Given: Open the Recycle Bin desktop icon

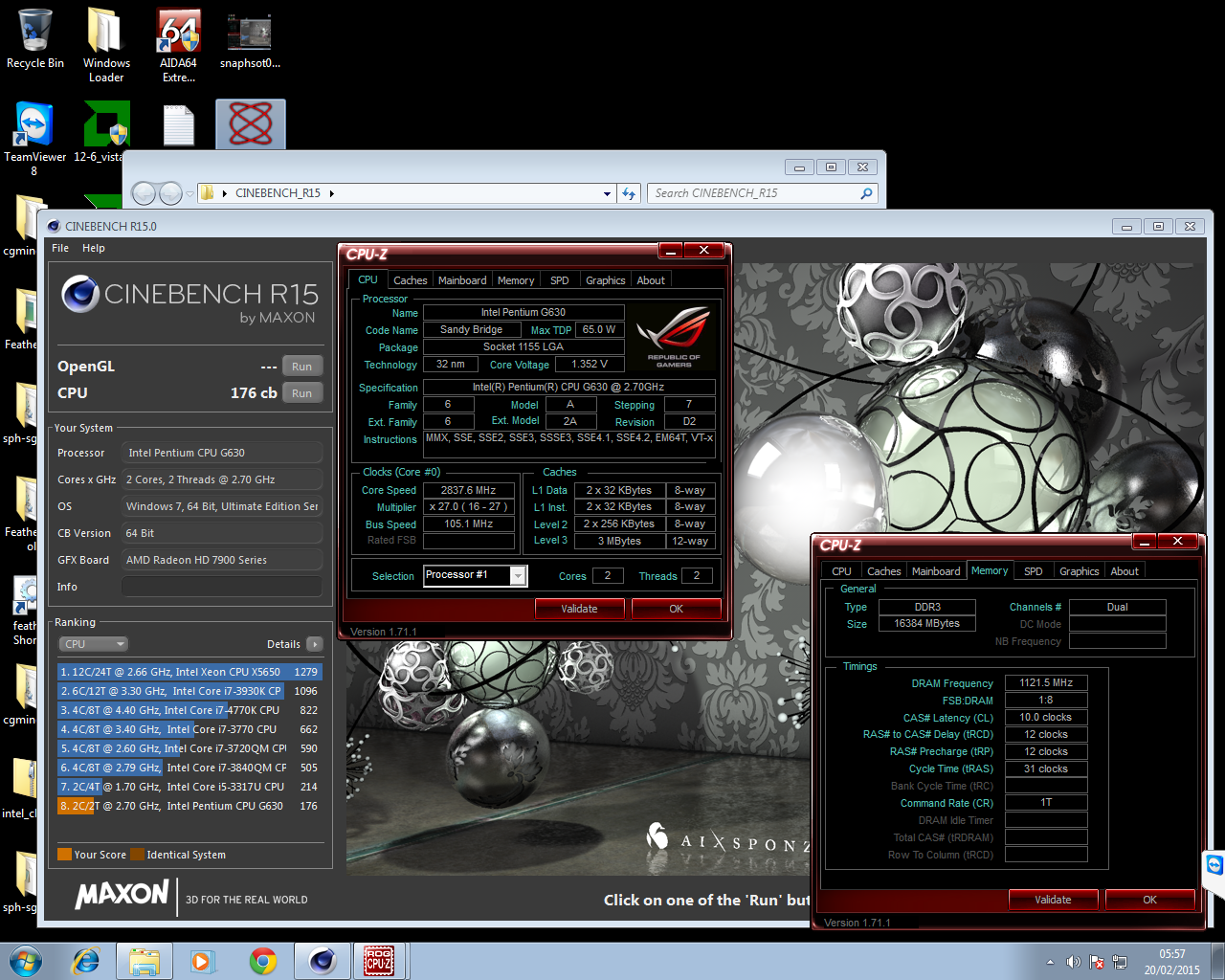Looking at the screenshot, I should (35, 38).
